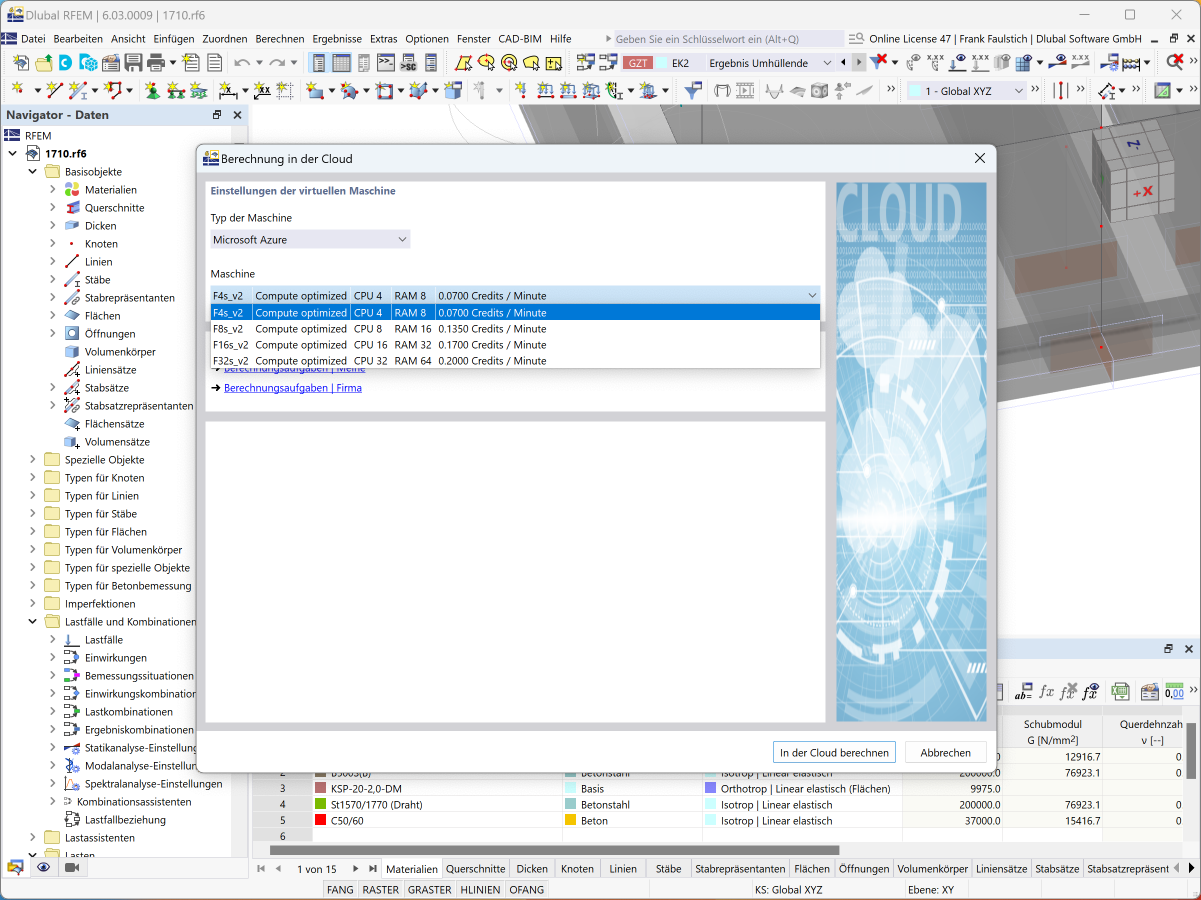Toggle the GZT design situation badge

pos(638,63)
